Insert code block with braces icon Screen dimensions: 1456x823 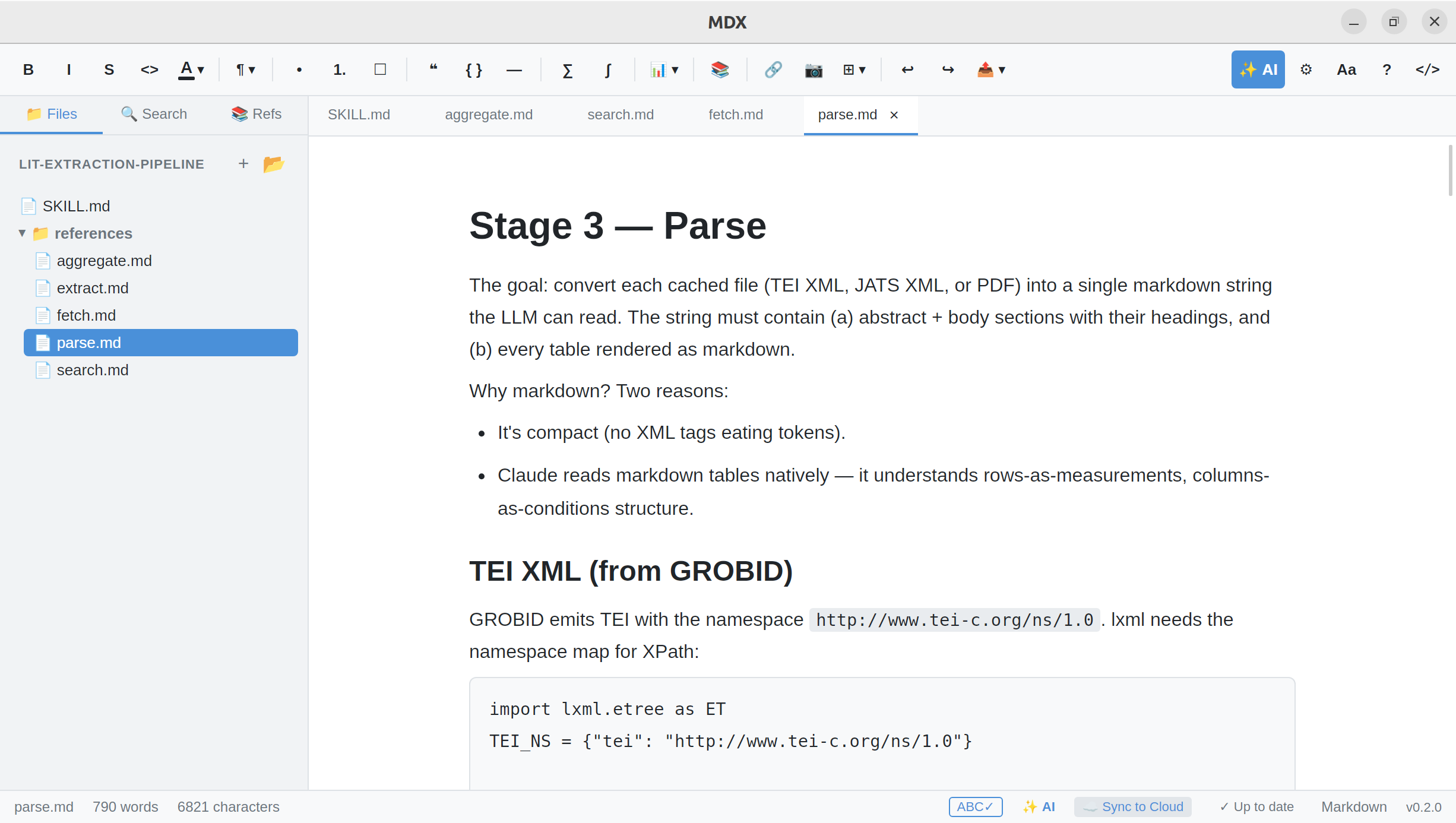(473, 69)
